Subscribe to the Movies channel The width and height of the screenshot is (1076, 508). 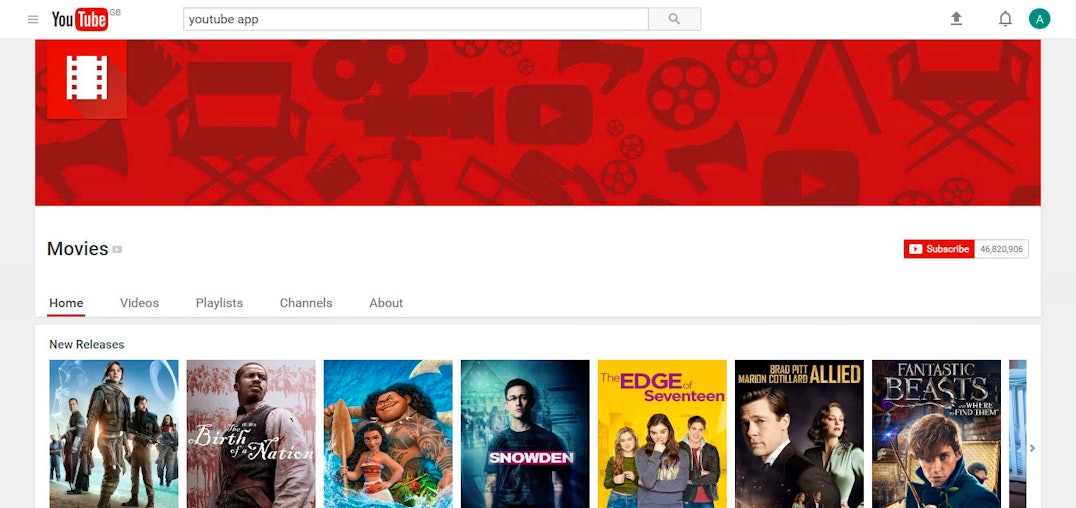(x=939, y=249)
